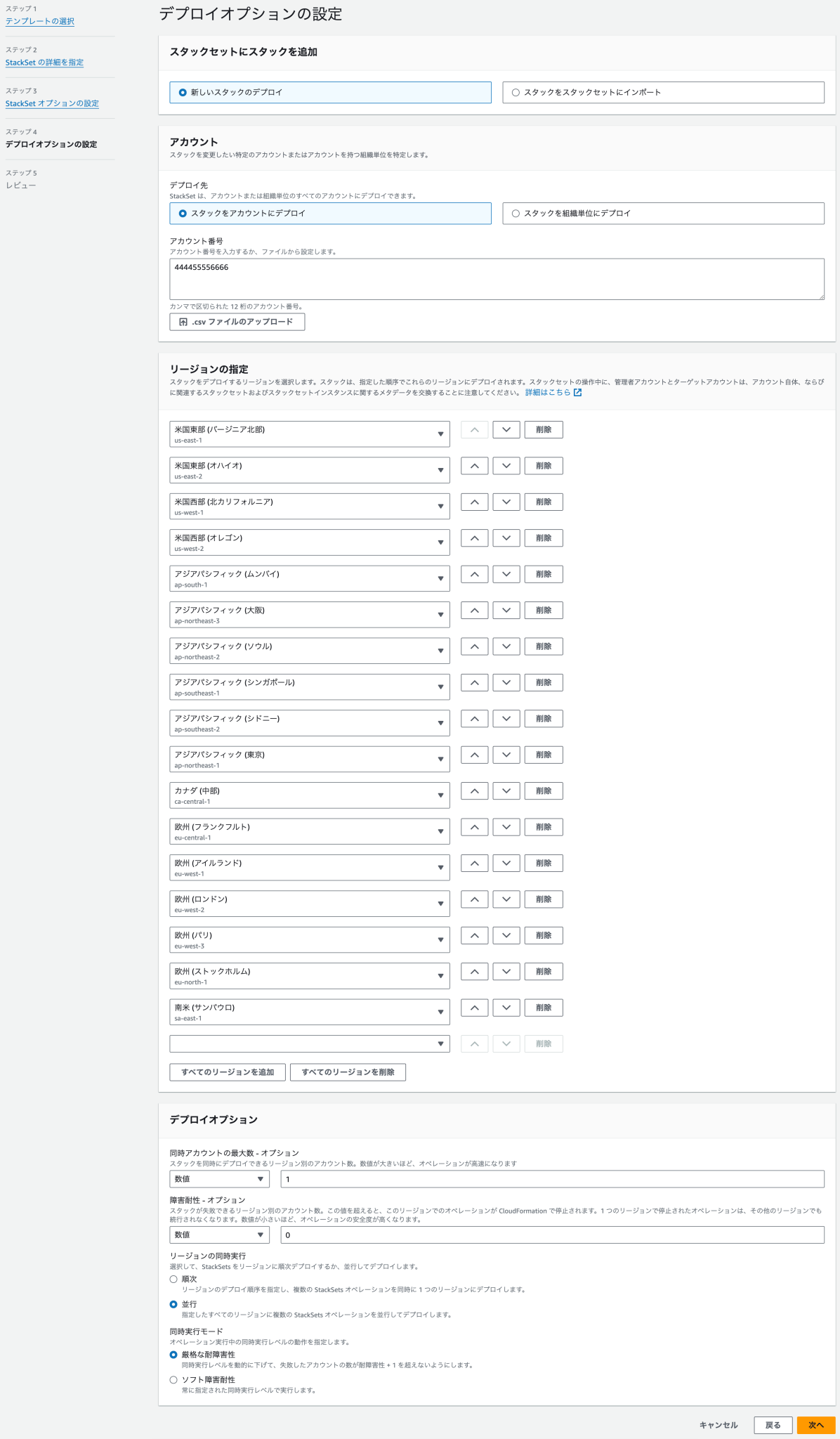Move the us-east-1 region down
This screenshot has height=1439, width=840.
pyautogui.click(x=506, y=430)
